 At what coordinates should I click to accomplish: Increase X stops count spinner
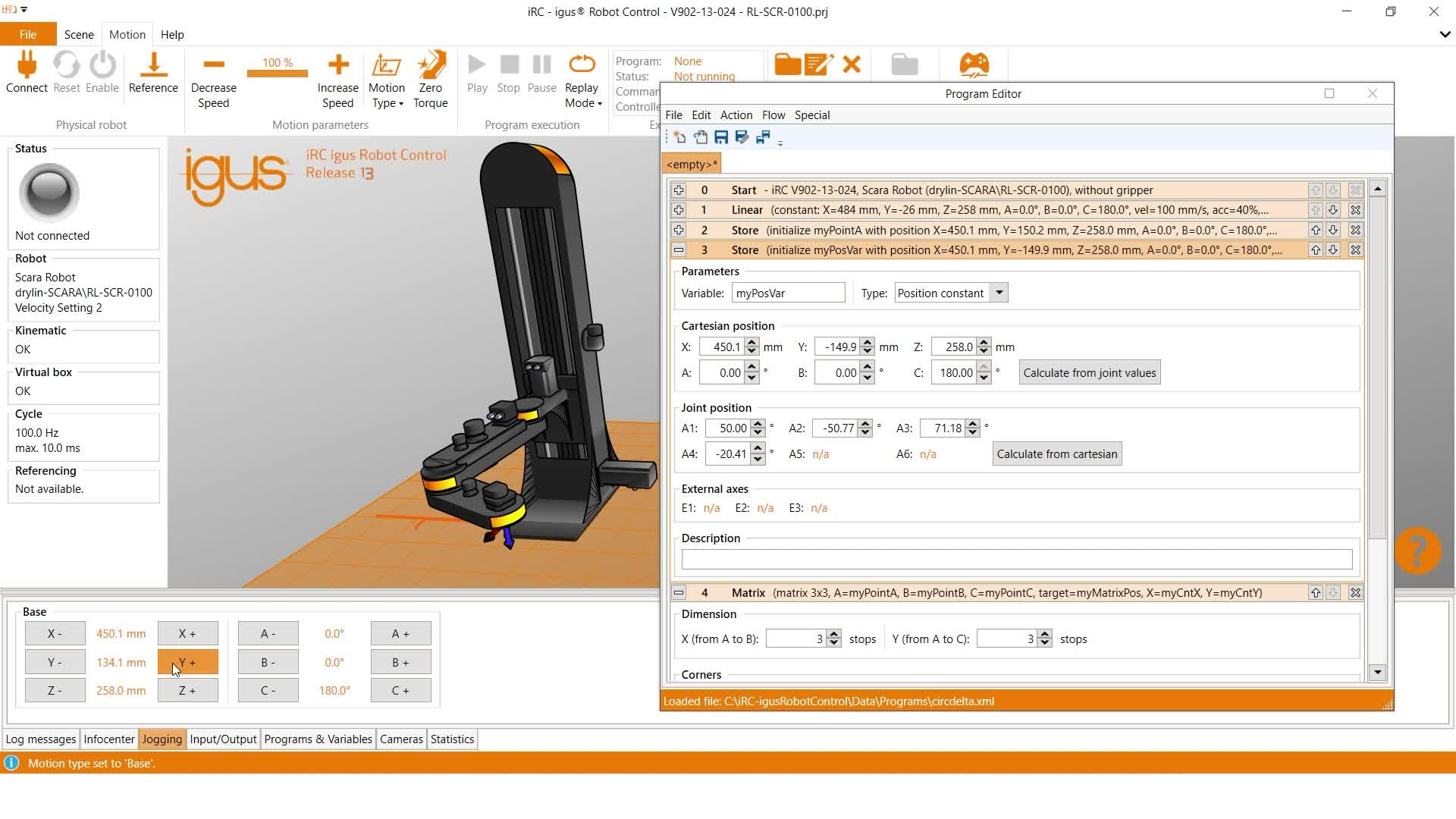834,634
